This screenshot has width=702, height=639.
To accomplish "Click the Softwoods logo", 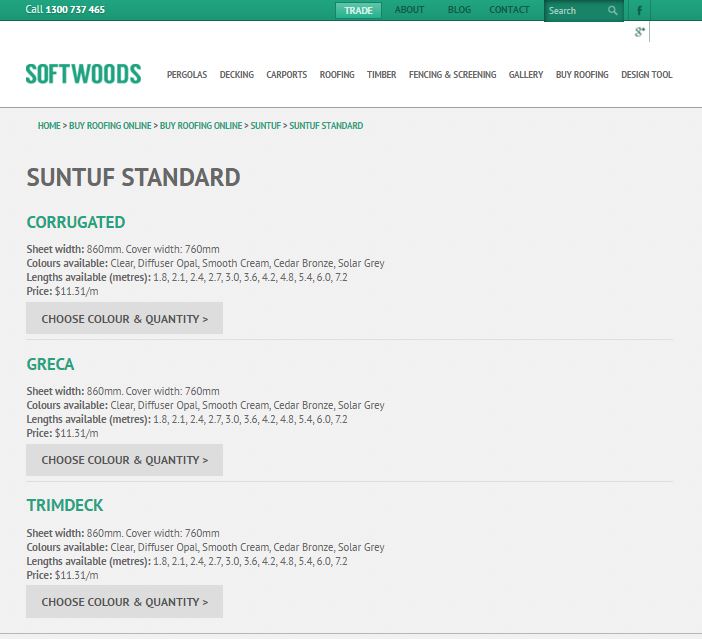I will tap(83, 74).
